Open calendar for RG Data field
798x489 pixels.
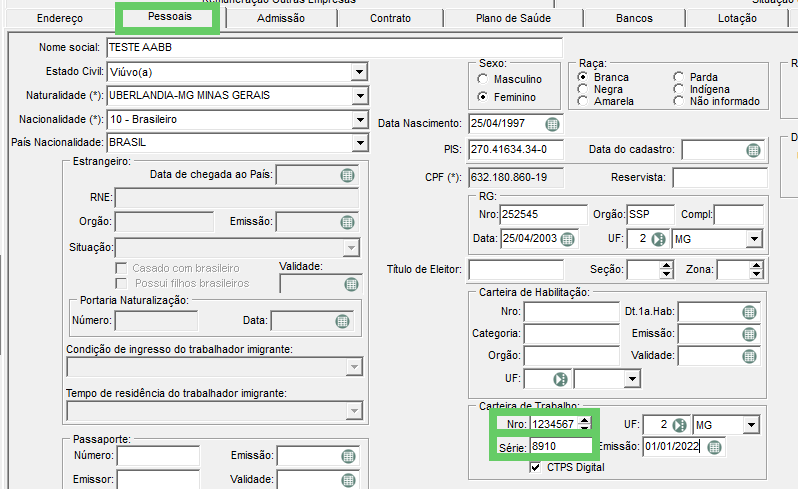[x=567, y=239]
